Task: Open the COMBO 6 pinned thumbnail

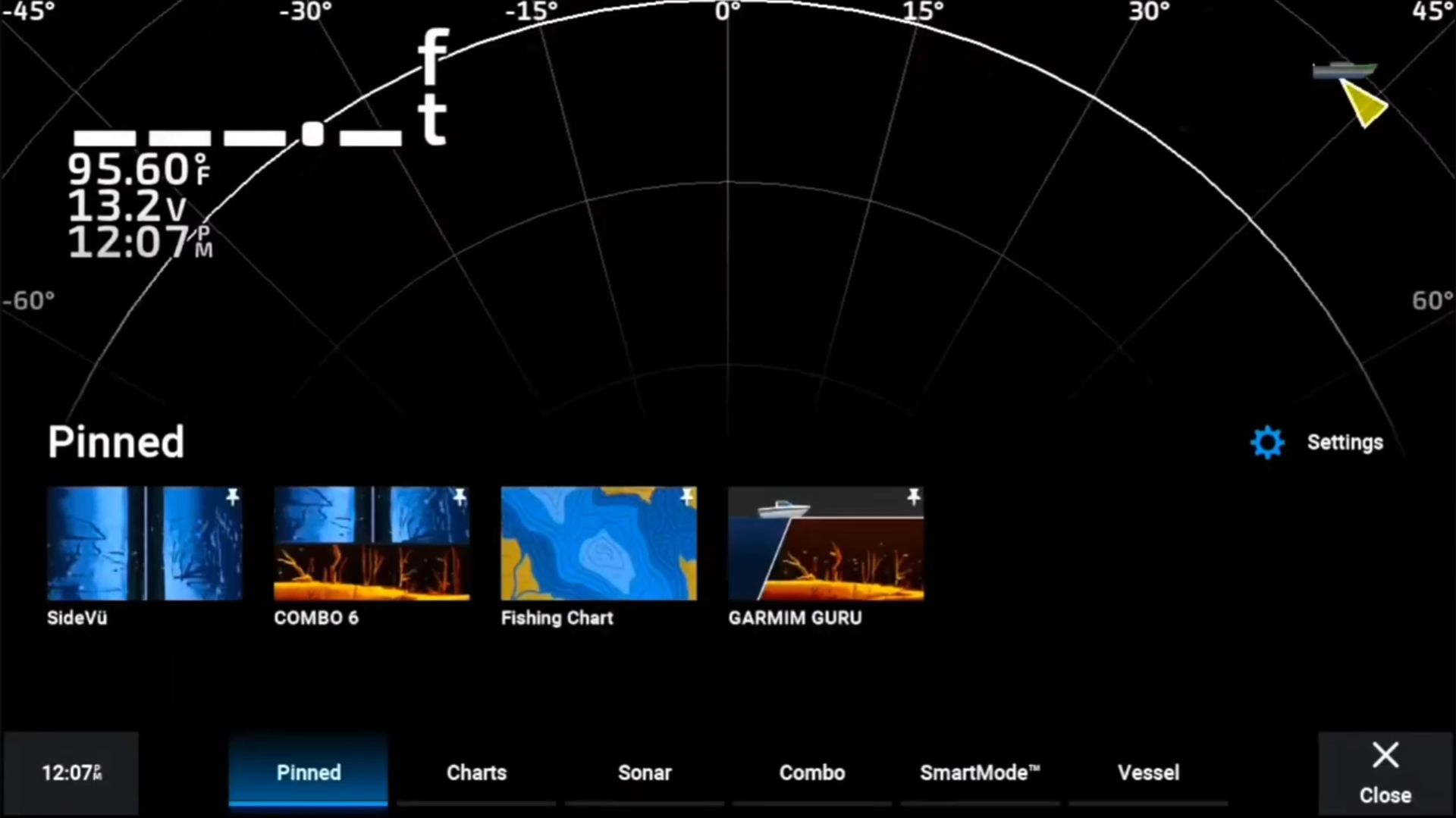Action: point(372,544)
